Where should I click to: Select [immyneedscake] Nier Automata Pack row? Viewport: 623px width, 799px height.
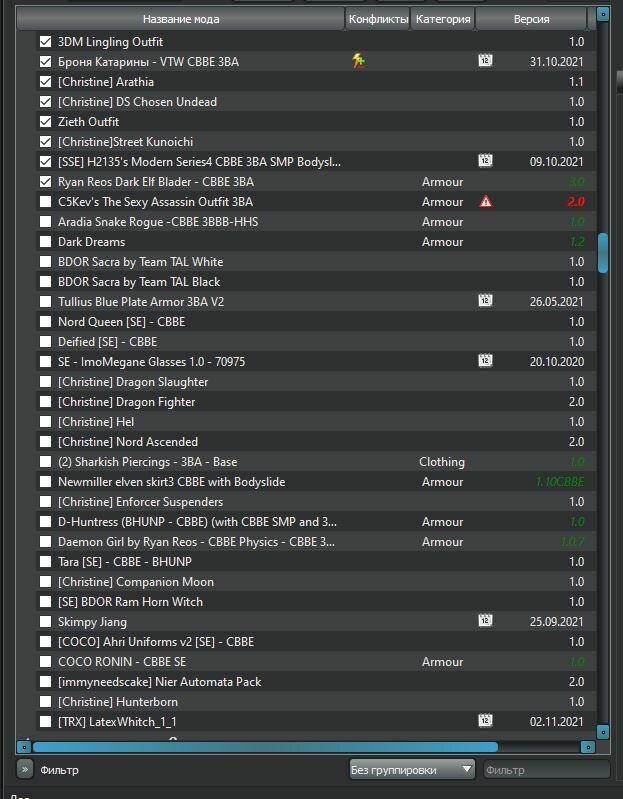[x=316, y=681]
